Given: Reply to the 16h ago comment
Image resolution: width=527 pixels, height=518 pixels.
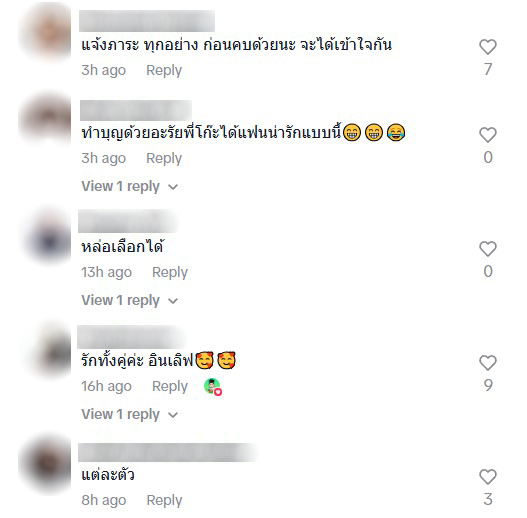Looking at the screenshot, I should pyautogui.click(x=170, y=386).
